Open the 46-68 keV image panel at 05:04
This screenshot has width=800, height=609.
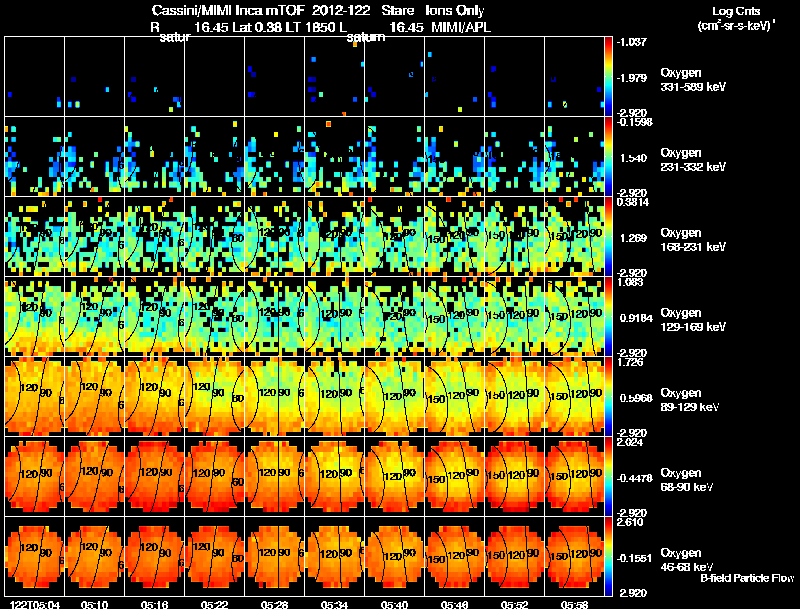35,556
